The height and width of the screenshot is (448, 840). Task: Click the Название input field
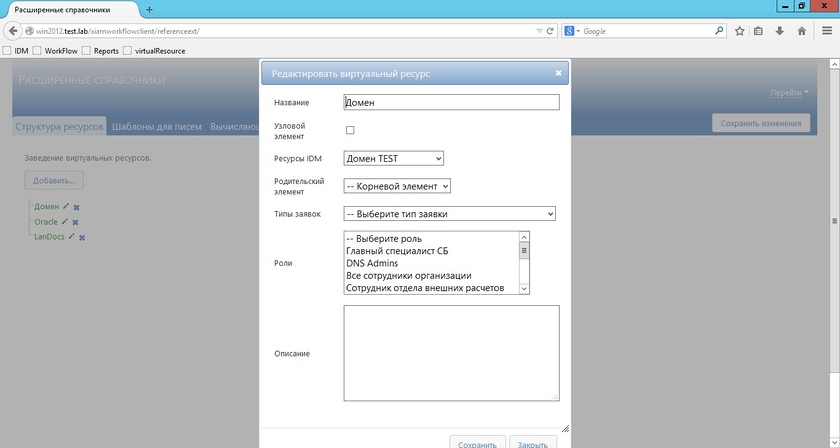coord(451,102)
